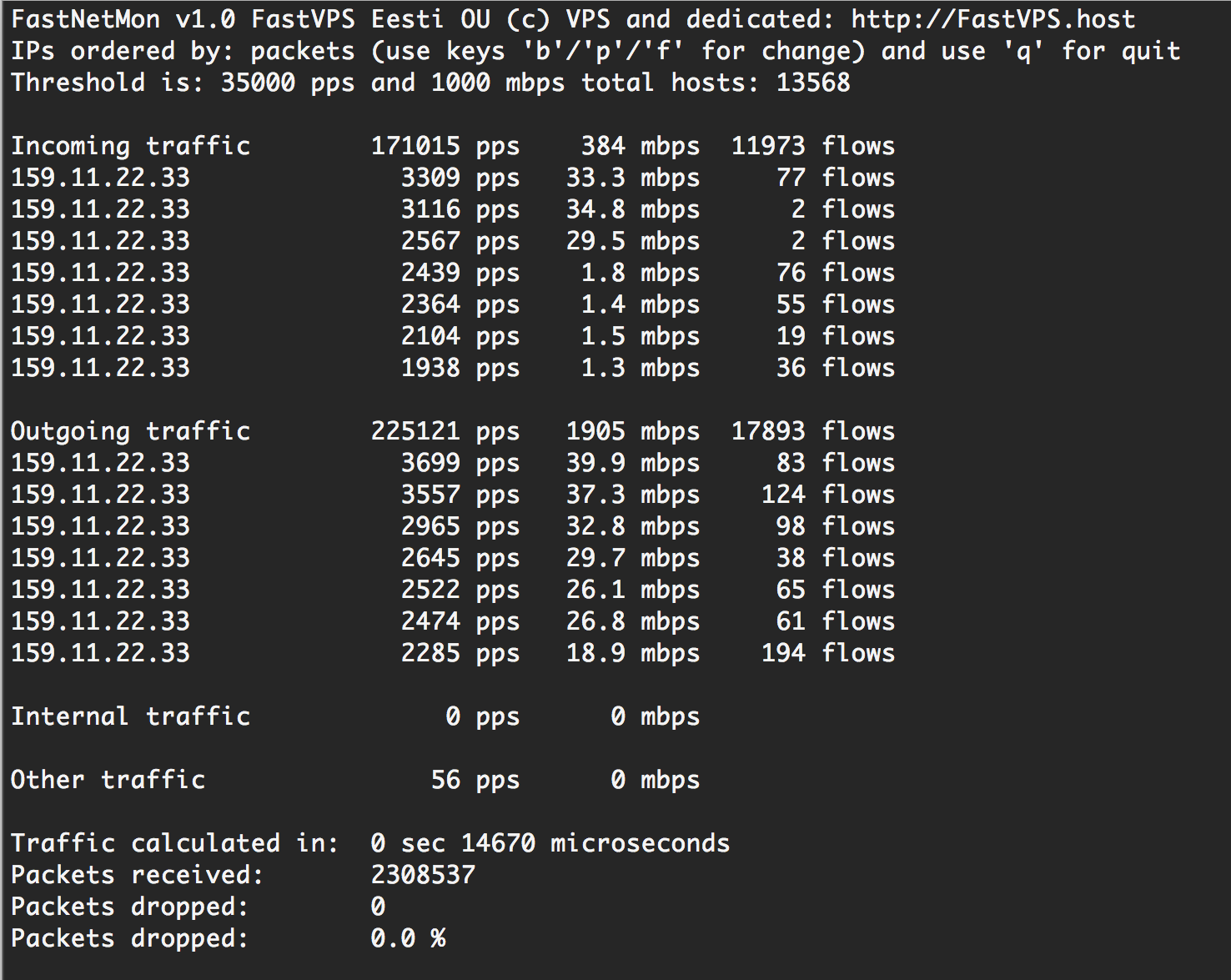Click the 194 flows entry
1231x980 pixels.
coord(827,653)
